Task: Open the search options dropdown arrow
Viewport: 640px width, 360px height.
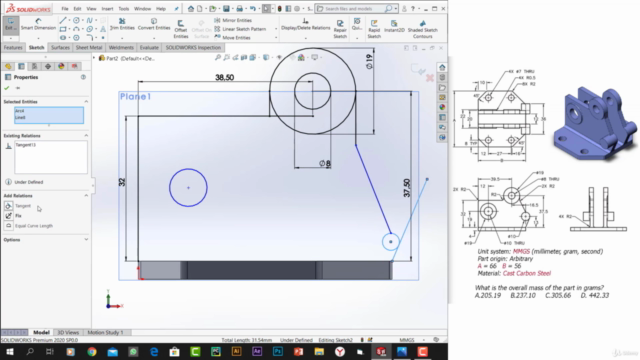Action: point(396,9)
